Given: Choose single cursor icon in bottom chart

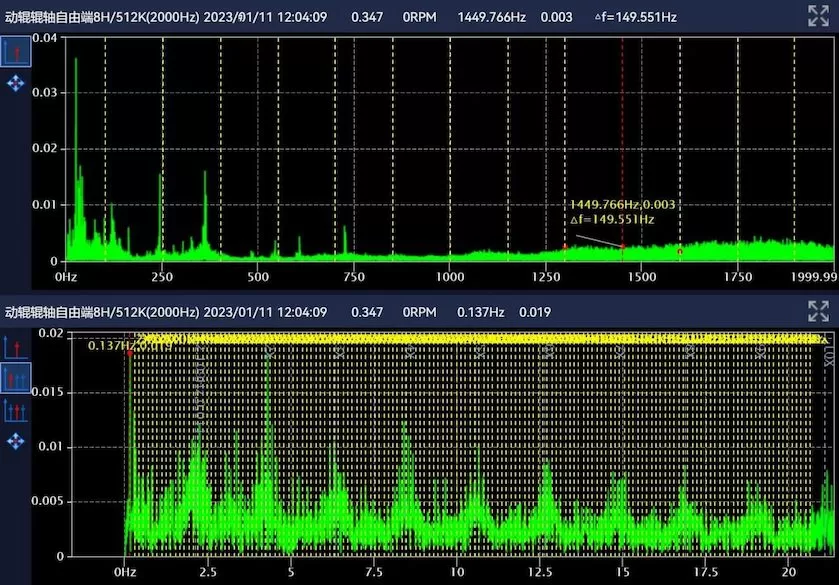Looking at the screenshot, I should (16, 347).
